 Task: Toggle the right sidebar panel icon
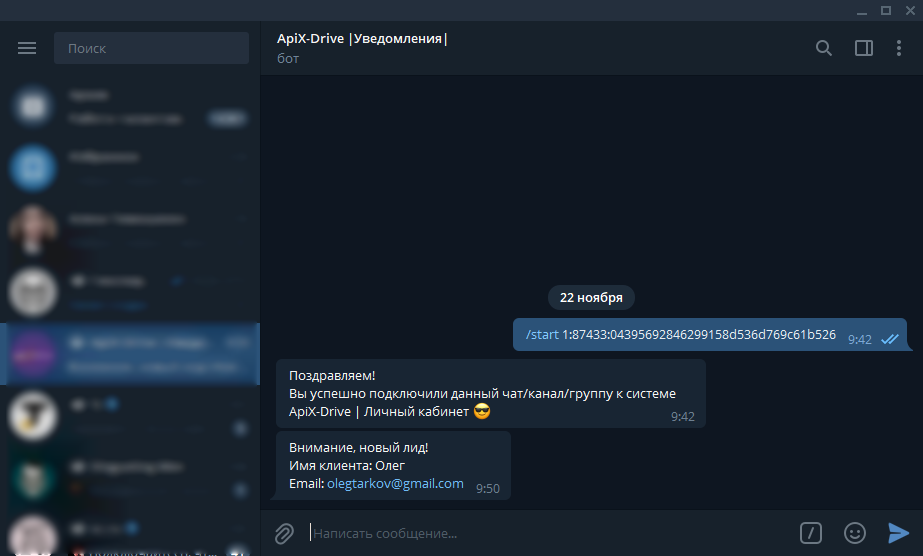coord(864,48)
